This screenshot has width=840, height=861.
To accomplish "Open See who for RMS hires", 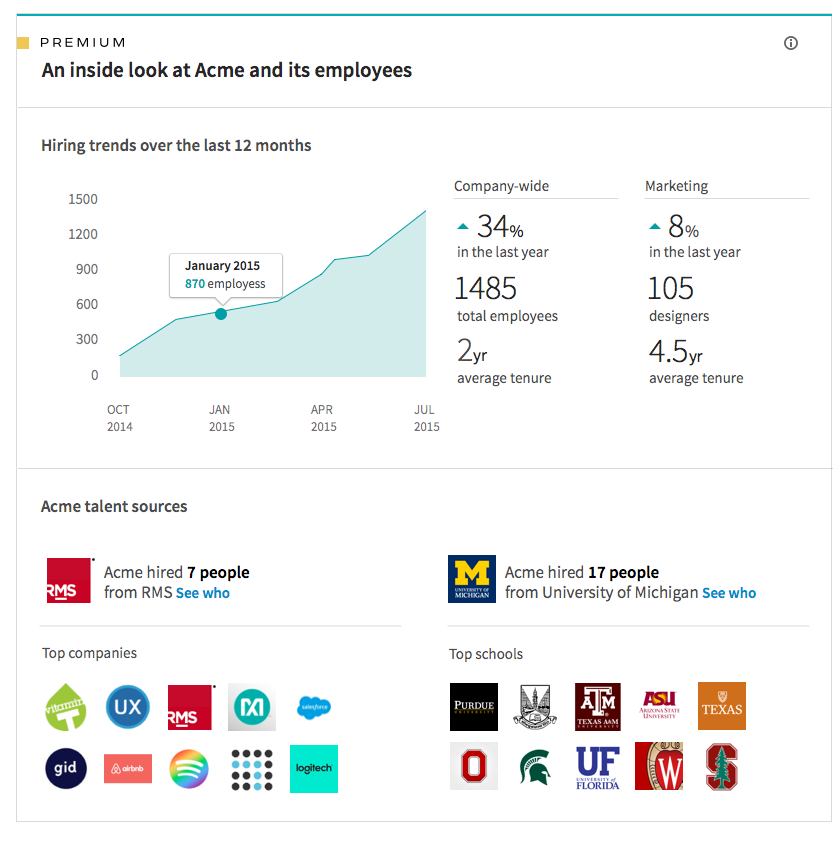I will 203,593.
